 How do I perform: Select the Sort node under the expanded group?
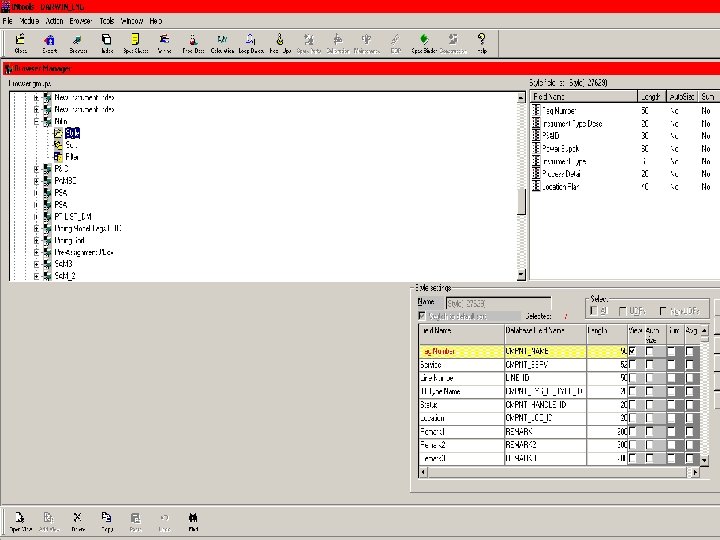71,145
